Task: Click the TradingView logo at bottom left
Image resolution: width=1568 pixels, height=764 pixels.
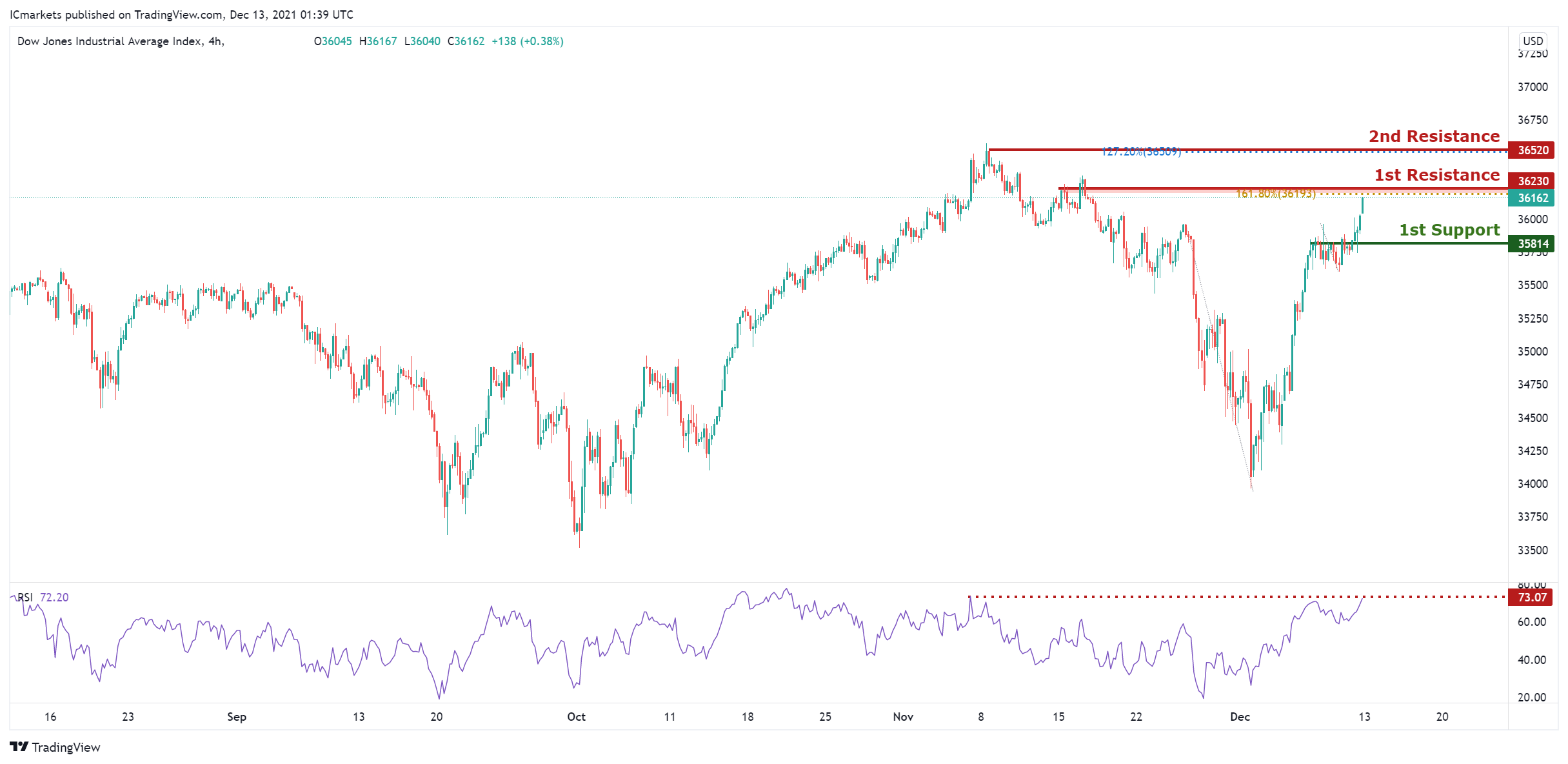Action: [55, 747]
